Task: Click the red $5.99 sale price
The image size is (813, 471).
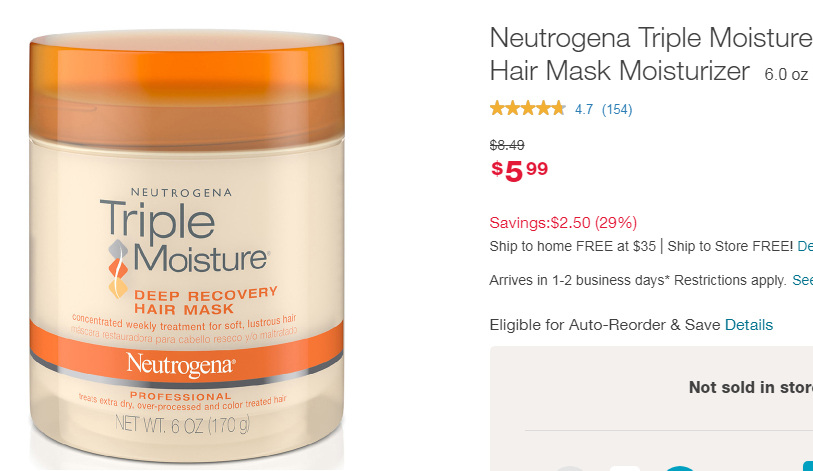Action: (520, 171)
